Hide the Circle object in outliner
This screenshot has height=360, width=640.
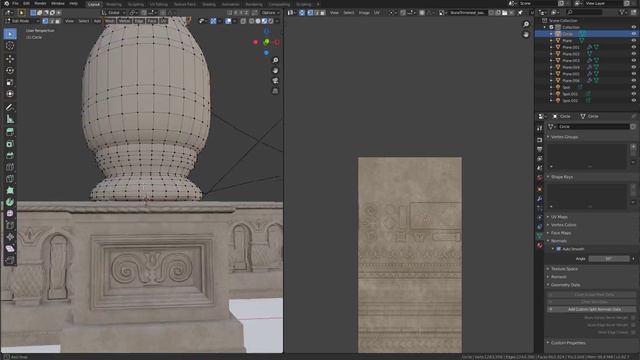pyautogui.click(x=634, y=34)
